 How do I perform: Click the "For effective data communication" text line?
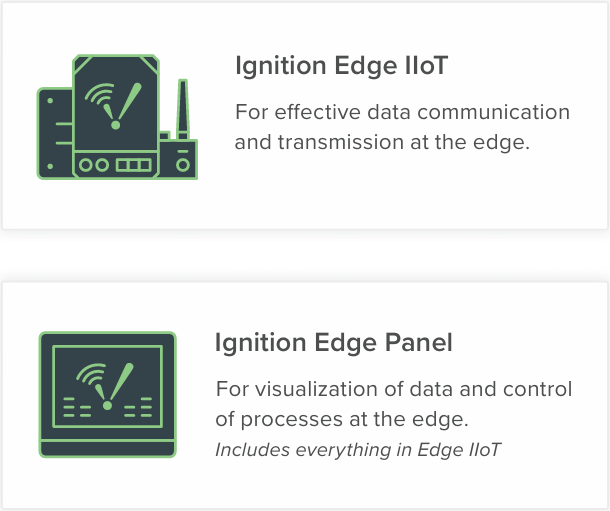(403, 112)
